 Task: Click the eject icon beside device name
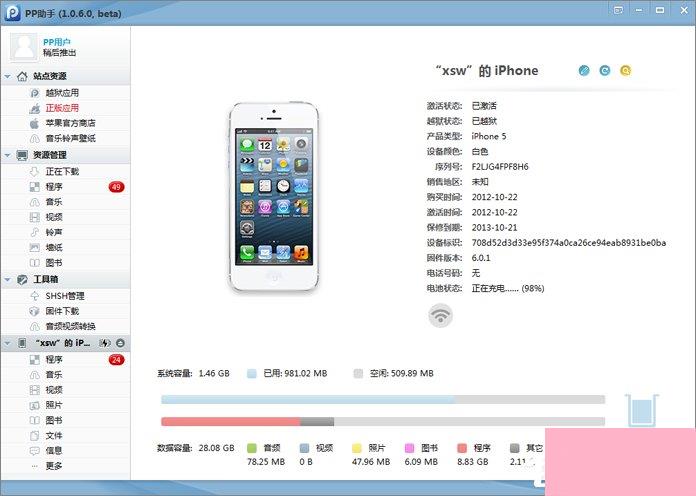point(120,343)
